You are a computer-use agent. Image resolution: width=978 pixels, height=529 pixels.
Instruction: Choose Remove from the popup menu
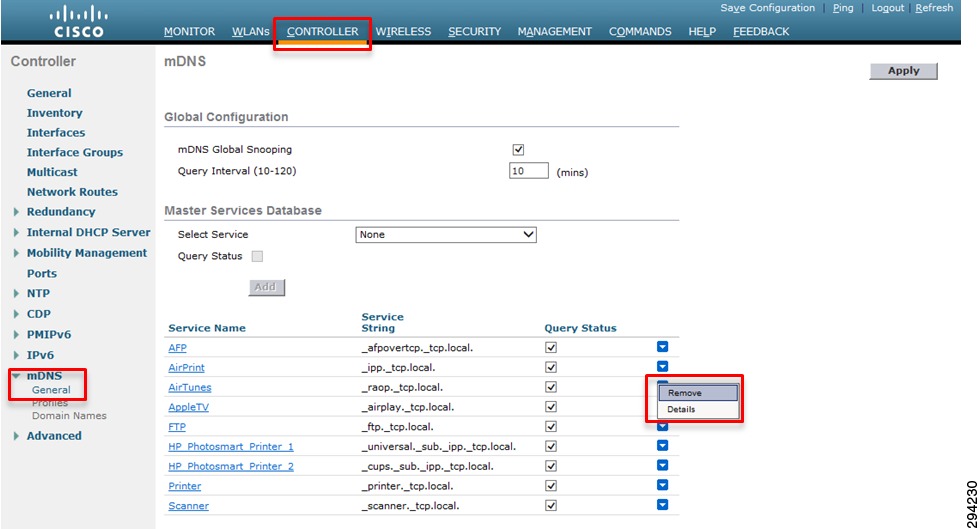[698, 393]
